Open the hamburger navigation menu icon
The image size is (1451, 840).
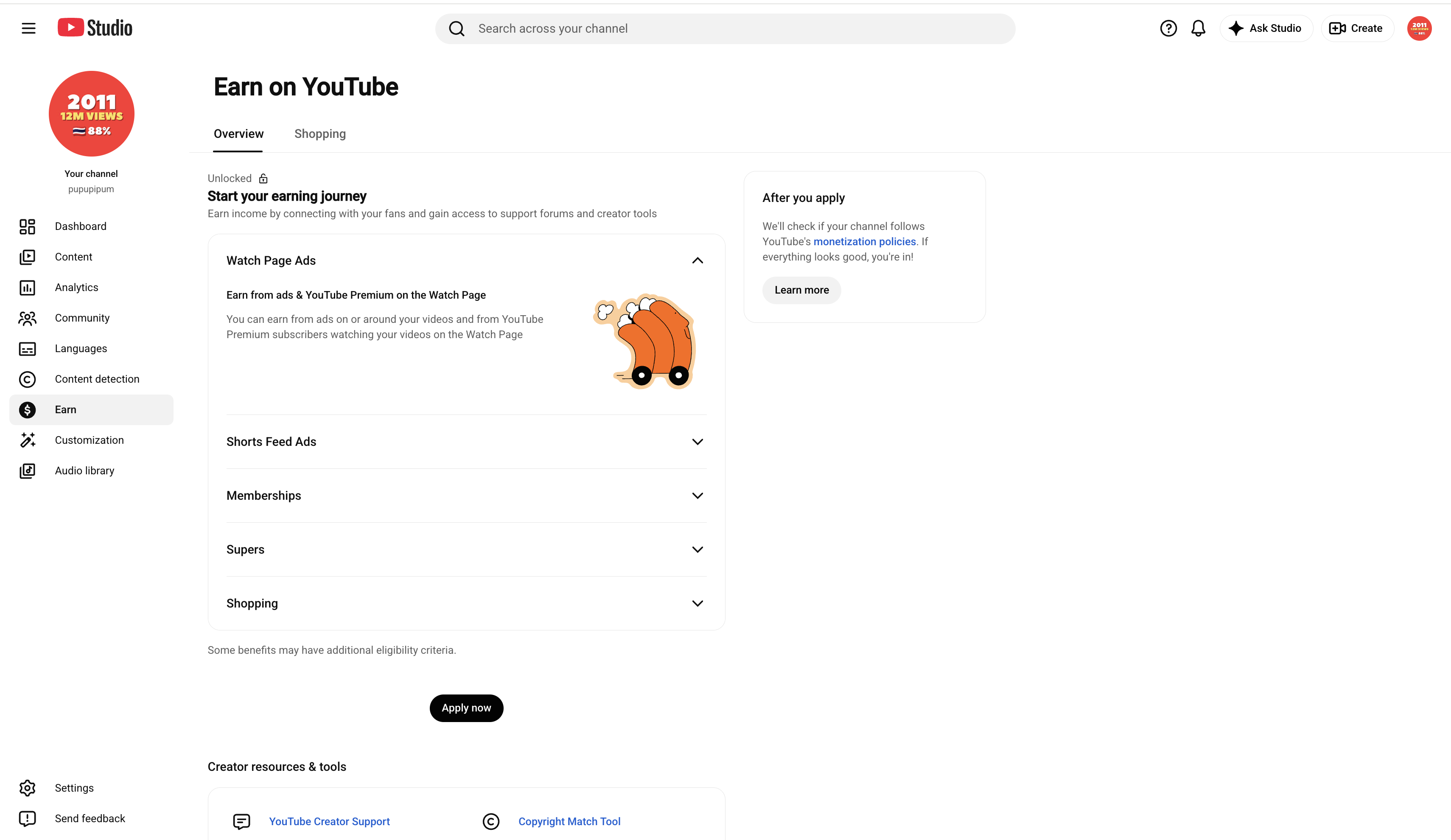tap(28, 28)
